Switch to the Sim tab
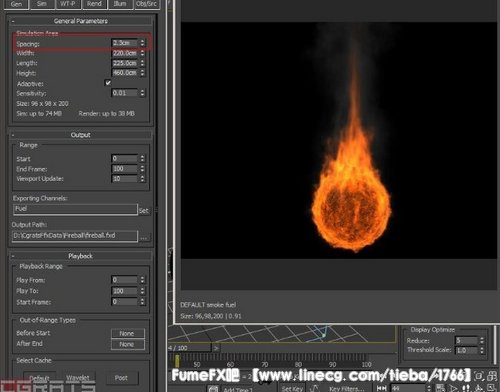The height and width of the screenshot is (392, 500). click(x=41, y=4)
